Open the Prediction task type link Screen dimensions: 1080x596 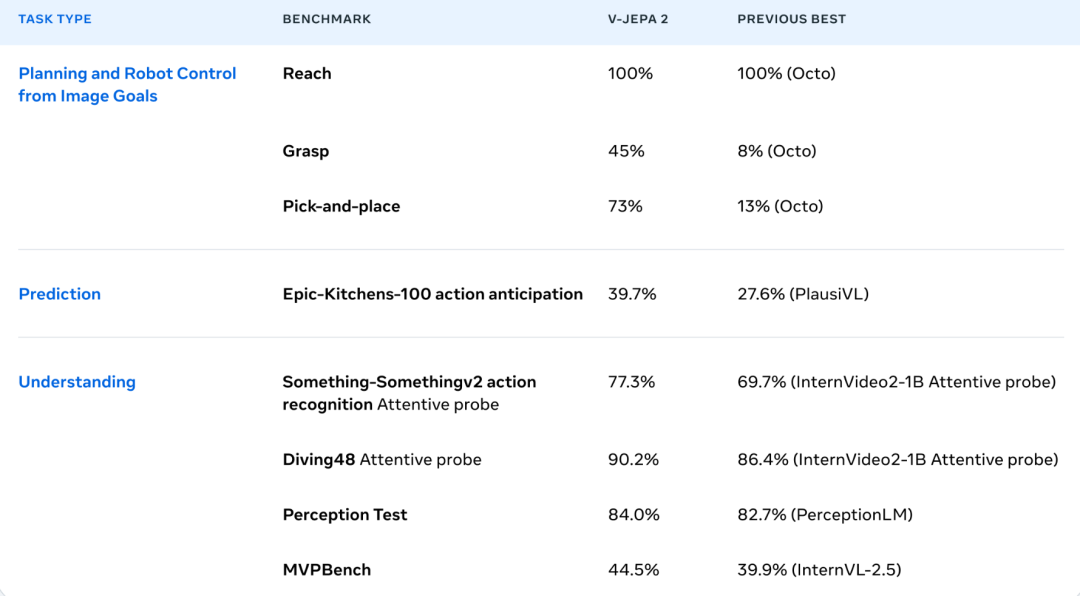click(60, 294)
